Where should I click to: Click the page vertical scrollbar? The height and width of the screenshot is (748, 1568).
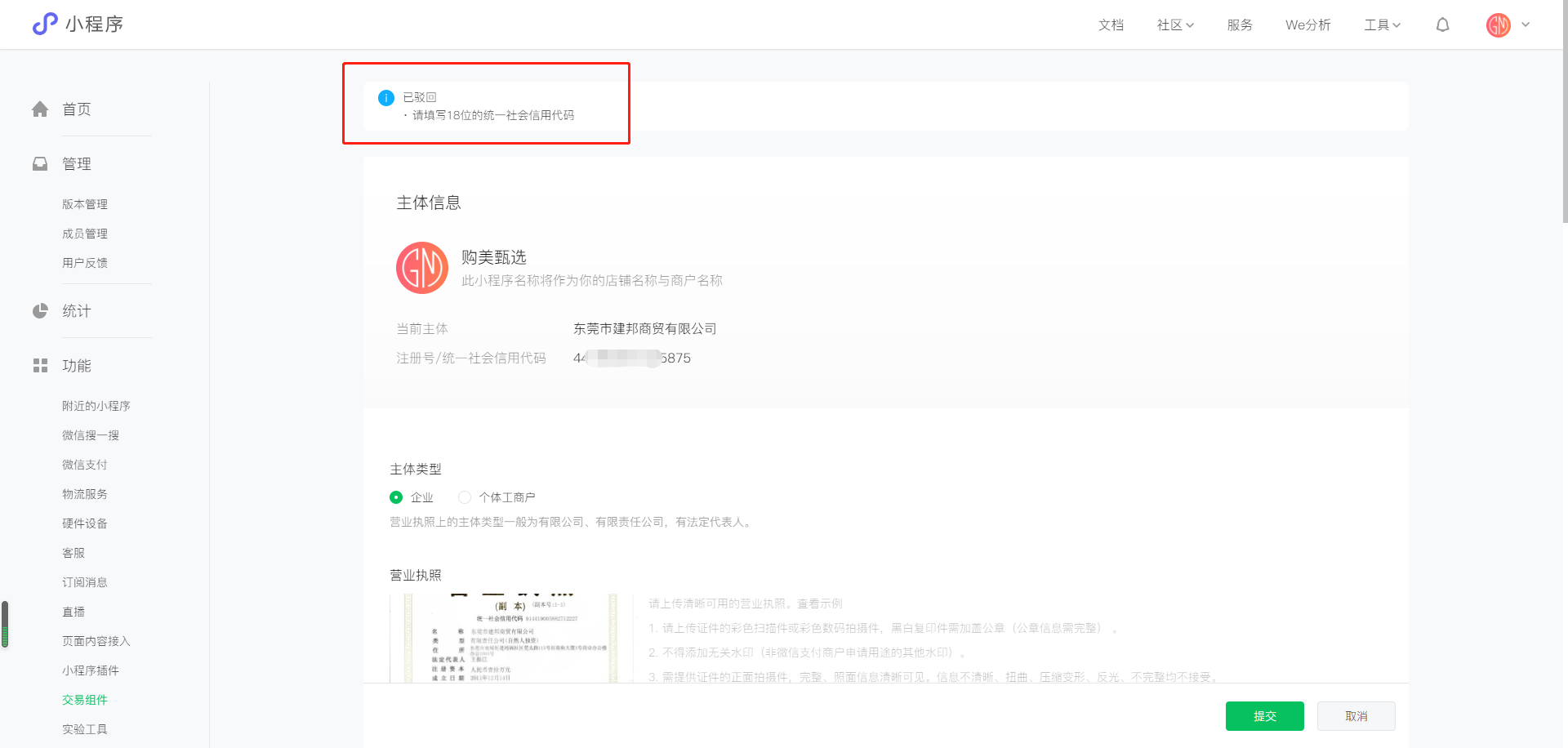(x=1564, y=111)
